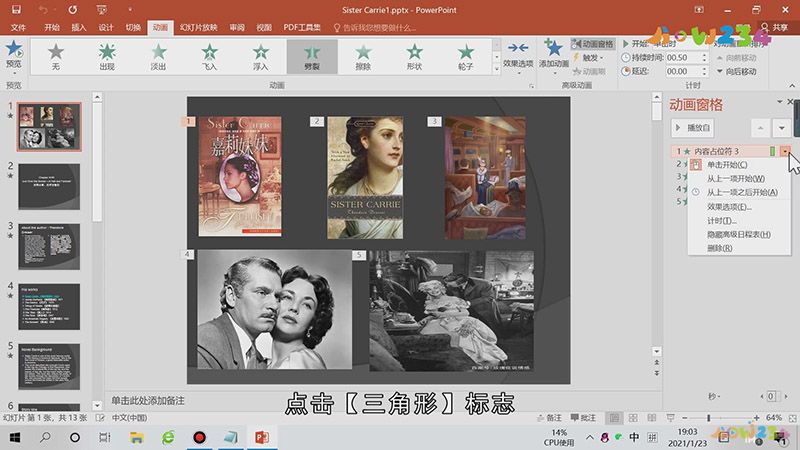Start slide show from status bar icon
Screen dimensions: 800x450
[670, 418]
